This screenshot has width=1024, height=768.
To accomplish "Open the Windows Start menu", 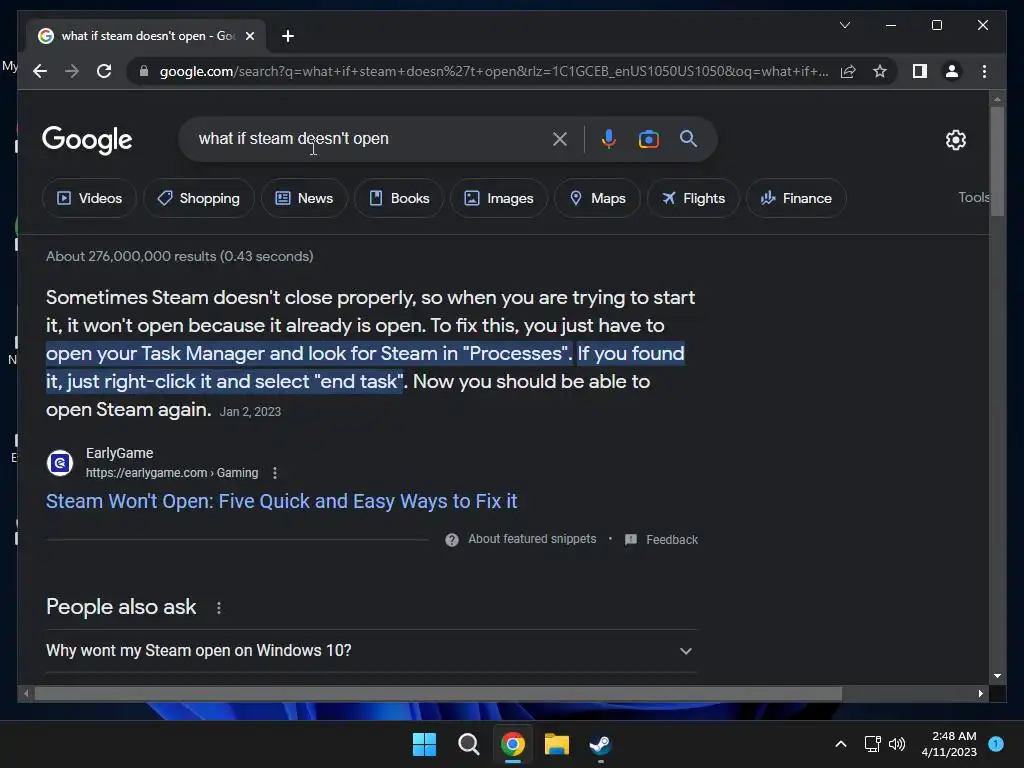I will (424, 744).
